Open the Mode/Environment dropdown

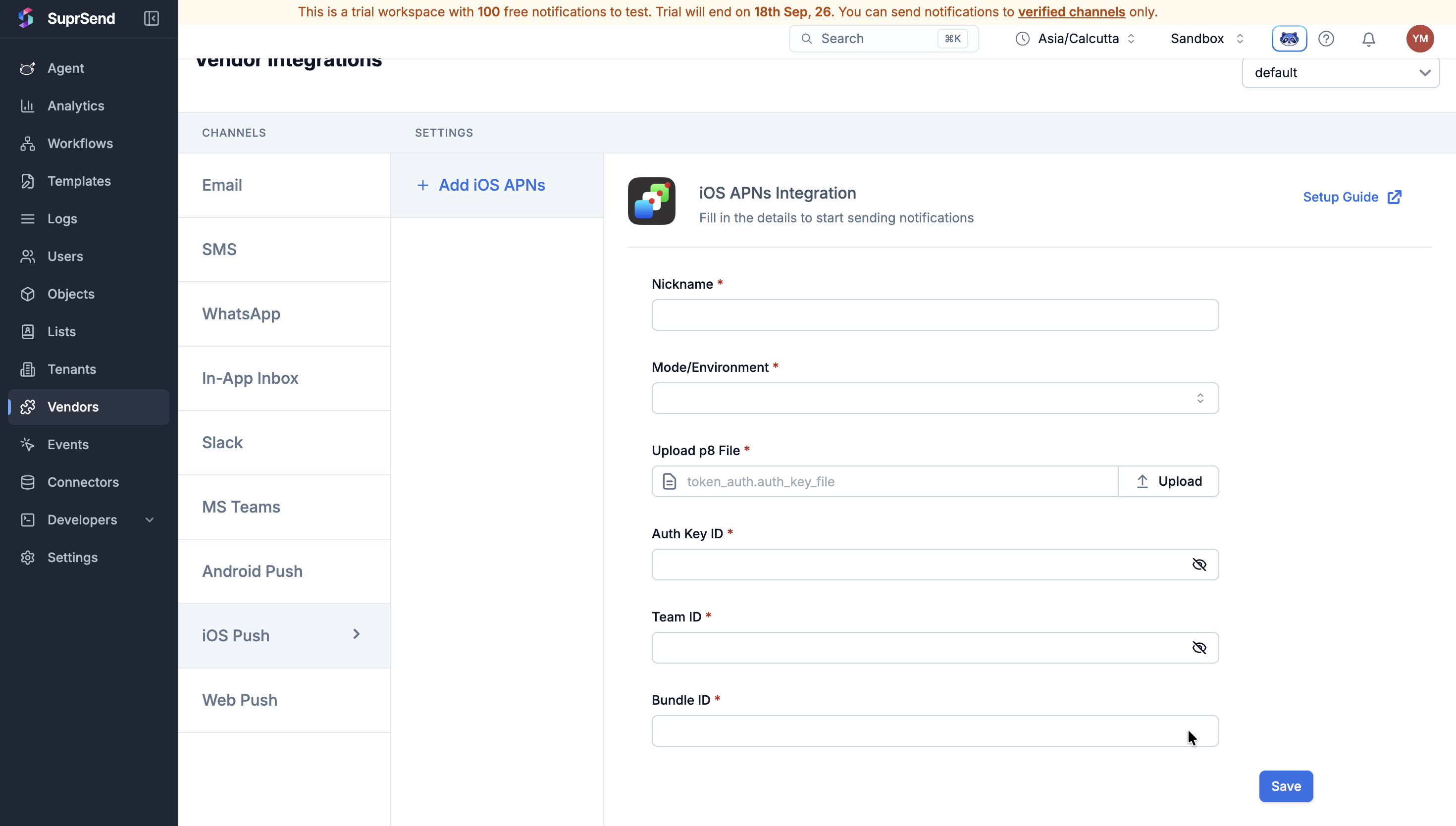(935, 398)
